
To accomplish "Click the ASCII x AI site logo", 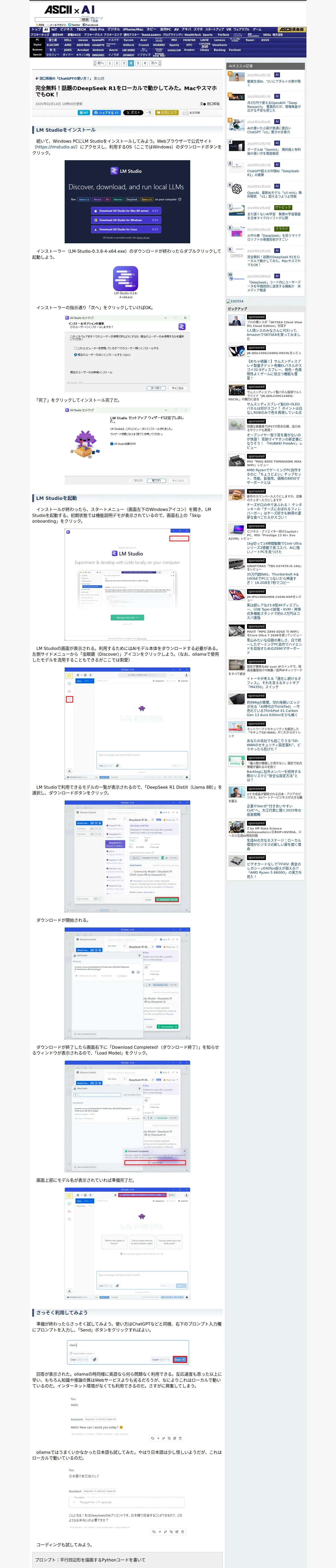I will [x=70, y=10].
